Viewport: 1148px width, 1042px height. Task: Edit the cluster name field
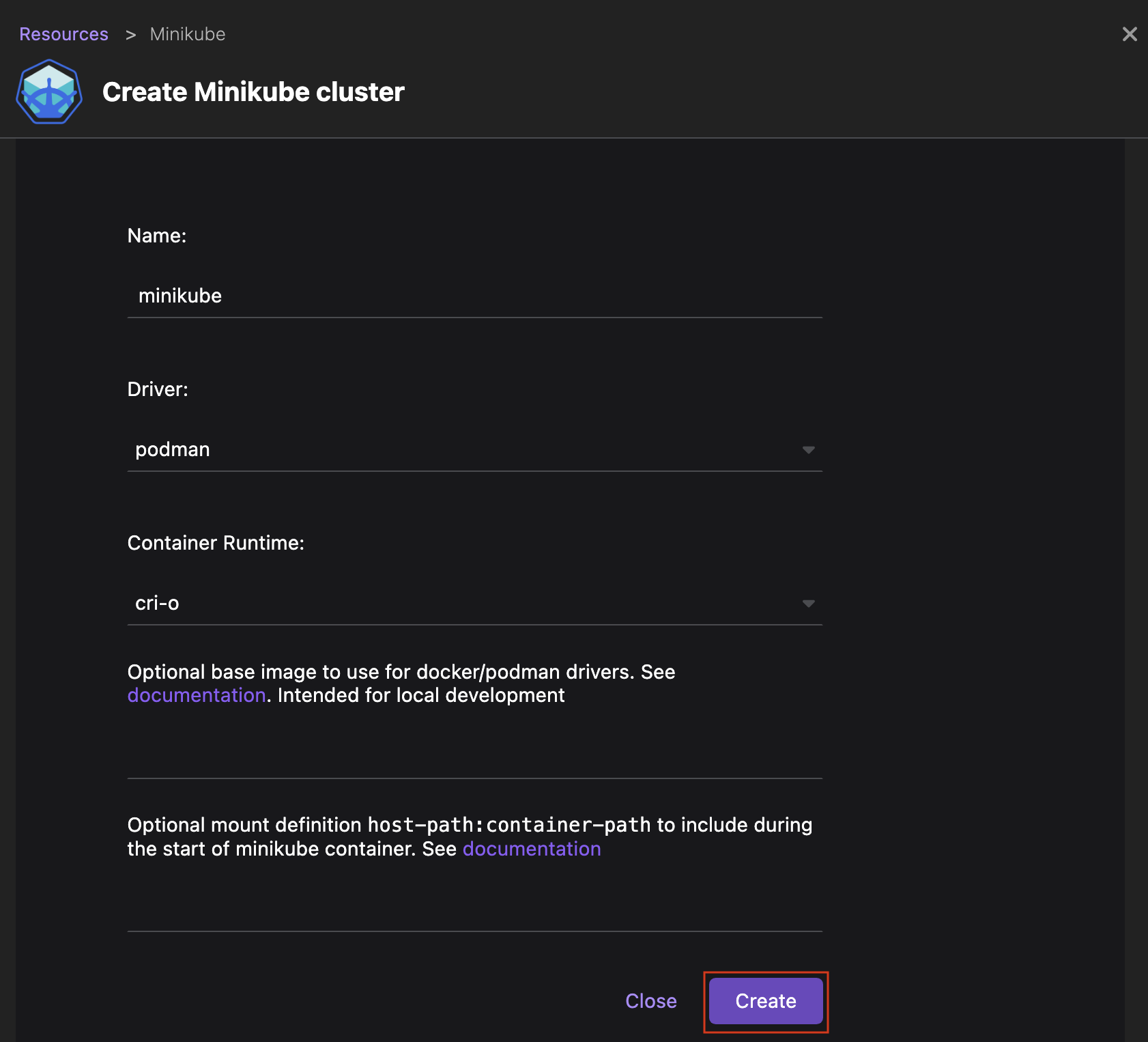[x=474, y=296]
